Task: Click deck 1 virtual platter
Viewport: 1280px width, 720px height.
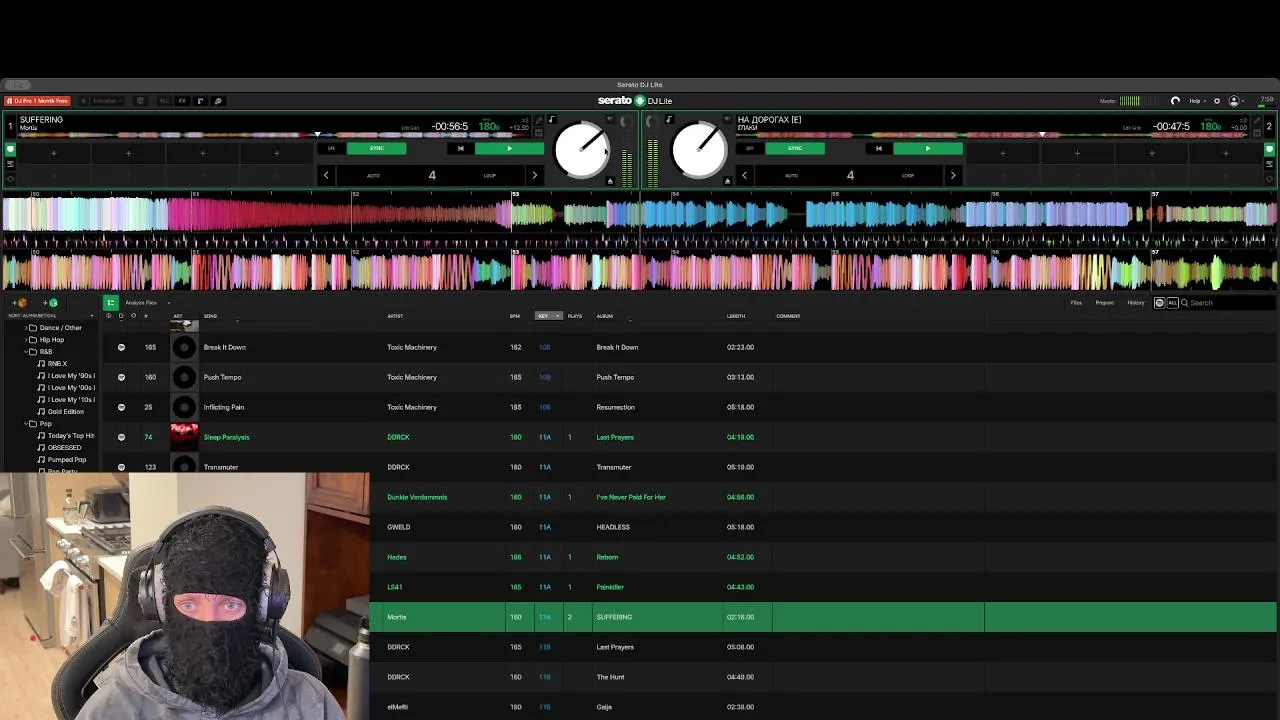Action: (582, 150)
